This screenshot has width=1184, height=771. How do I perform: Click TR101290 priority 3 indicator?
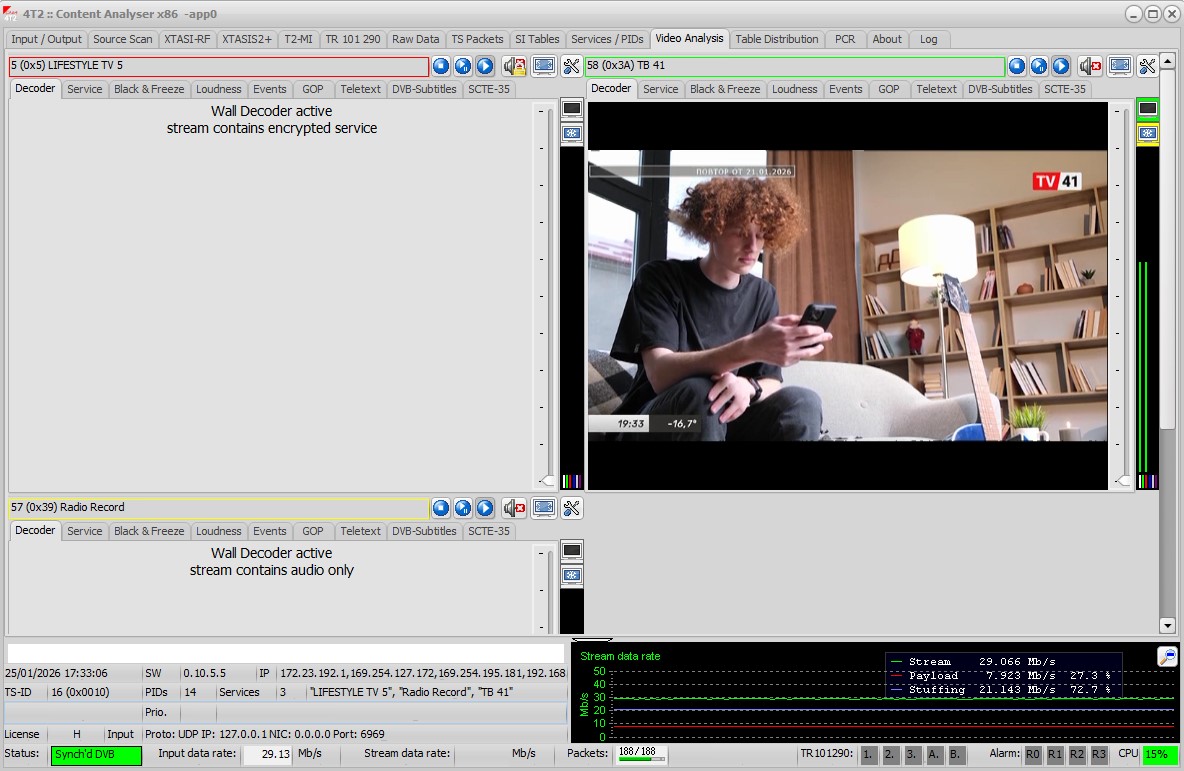(912, 754)
